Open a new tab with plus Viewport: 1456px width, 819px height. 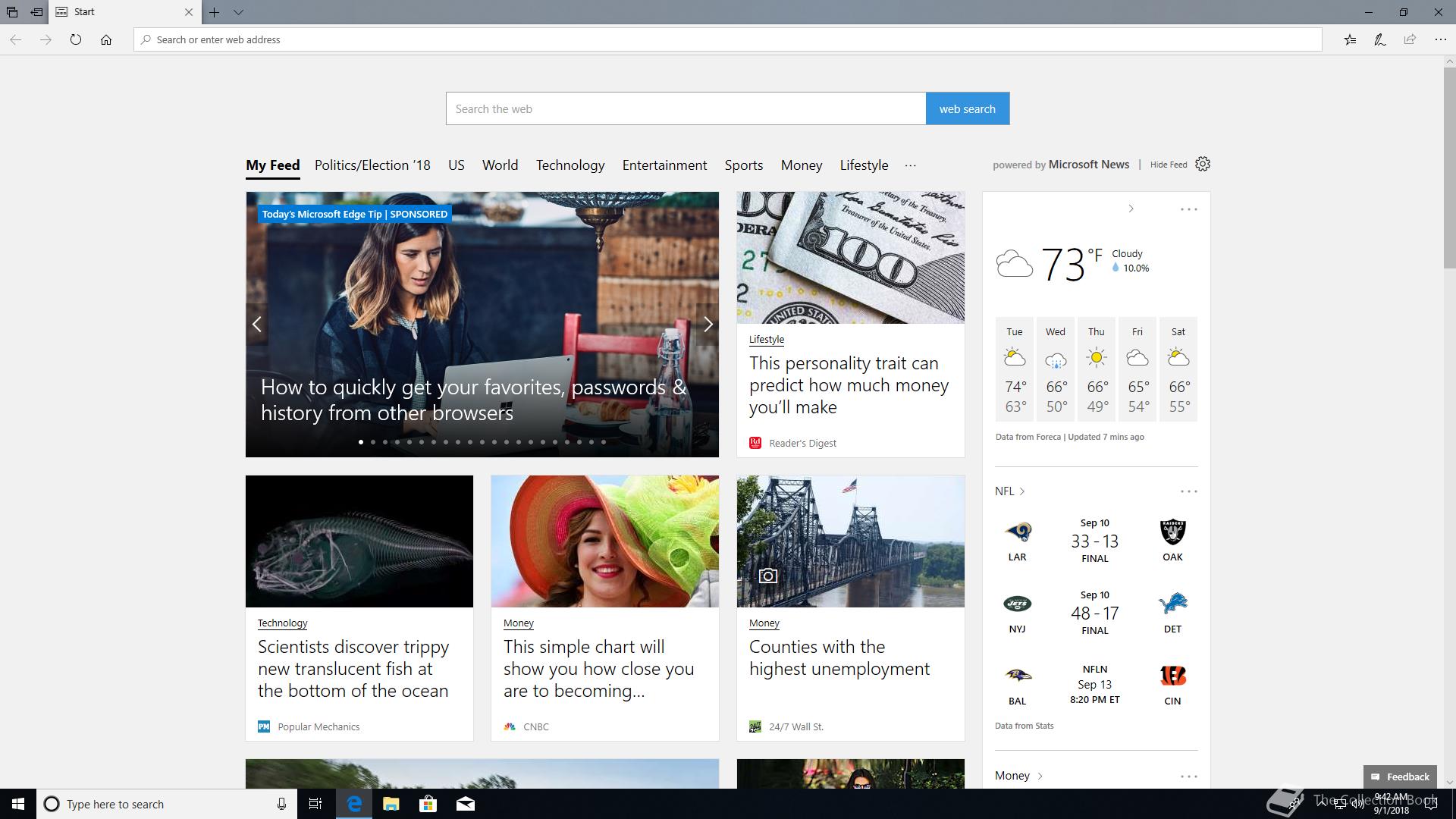[x=215, y=12]
